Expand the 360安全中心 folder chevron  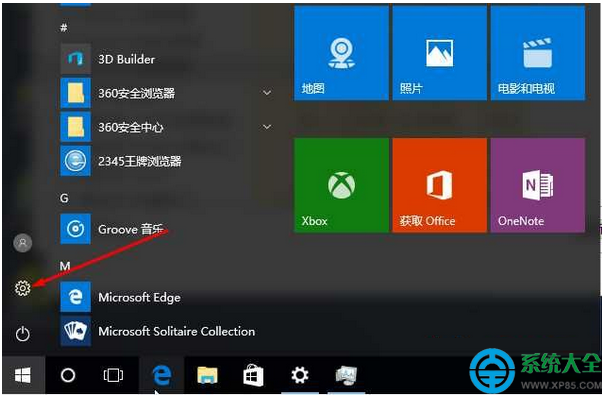(x=267, y=127)
